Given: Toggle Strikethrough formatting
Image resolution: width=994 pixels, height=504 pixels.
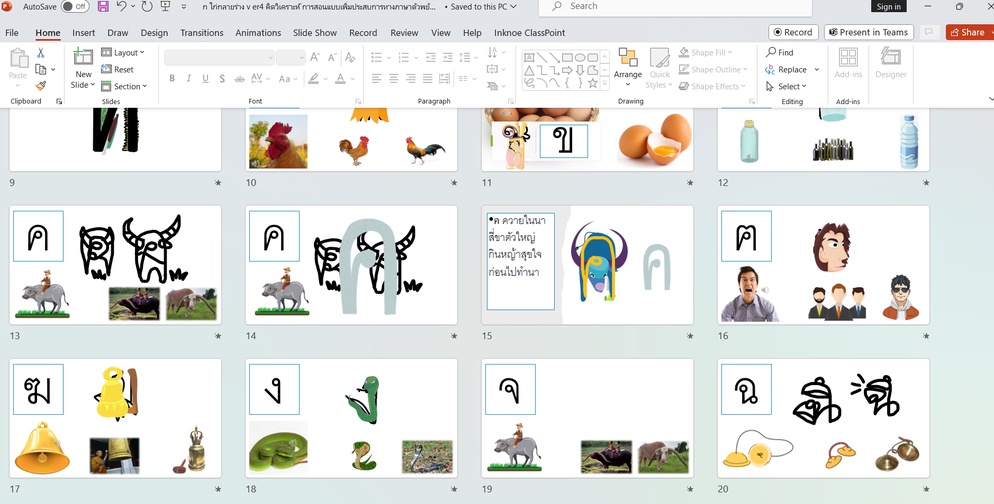Looking at the screenshot, I should click(x=239, y=79).
